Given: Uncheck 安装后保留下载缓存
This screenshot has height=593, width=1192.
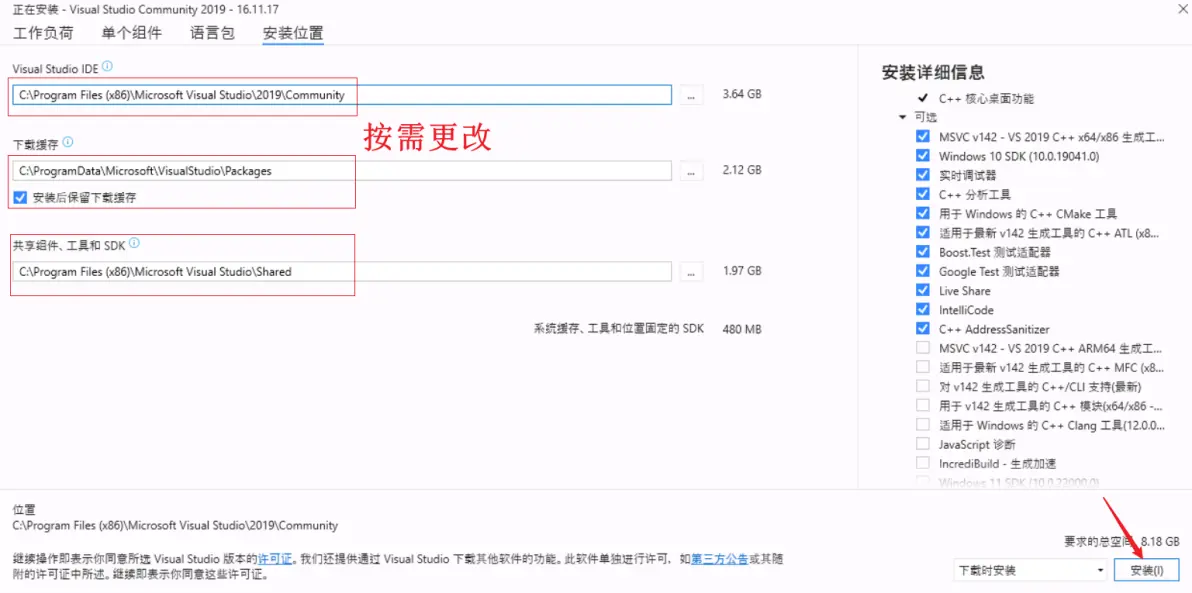Looking at the screenshot, I should pyautogui.click(x=21, y=198).
